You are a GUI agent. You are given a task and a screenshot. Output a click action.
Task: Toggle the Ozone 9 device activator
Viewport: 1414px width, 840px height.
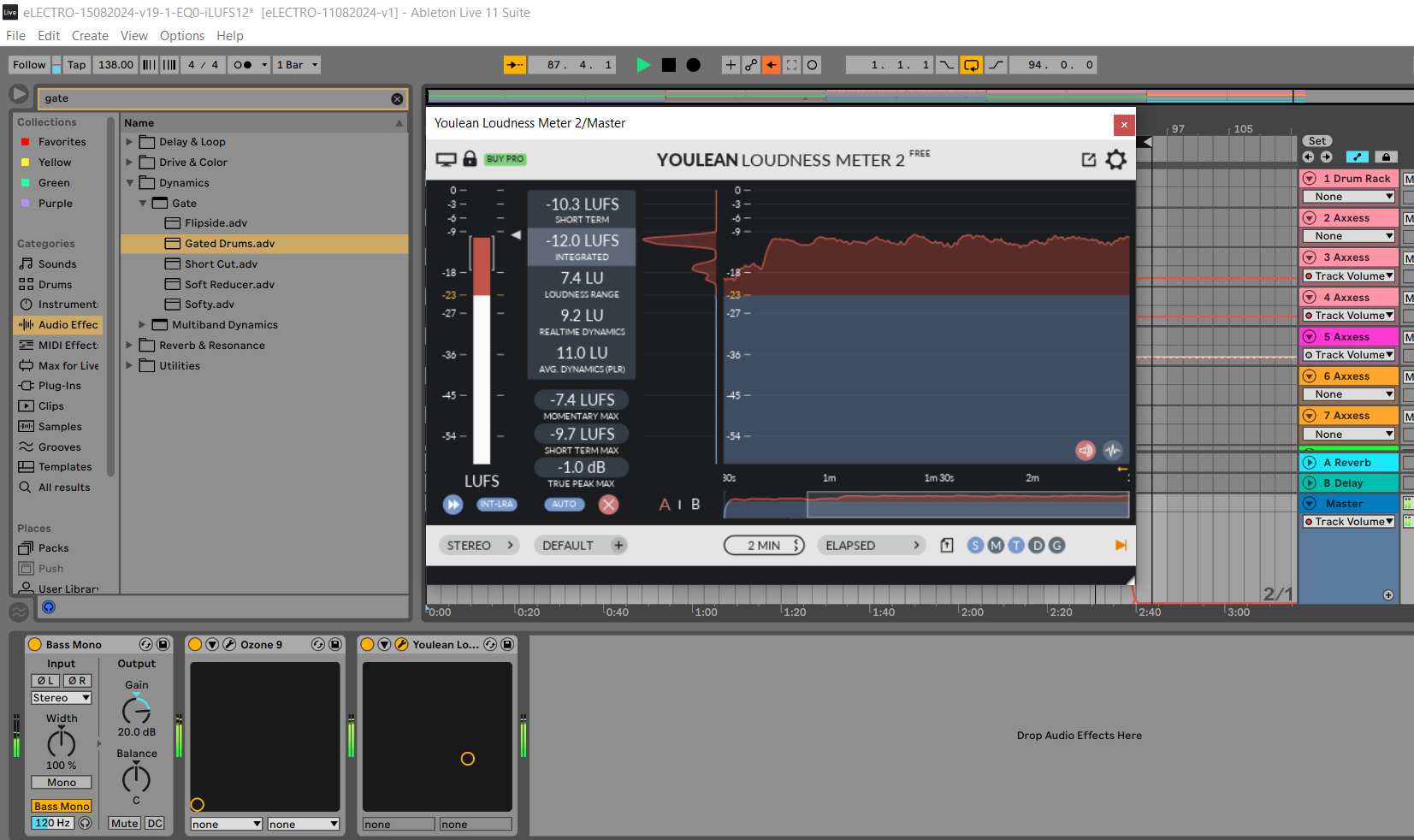[x=195, y=645]
